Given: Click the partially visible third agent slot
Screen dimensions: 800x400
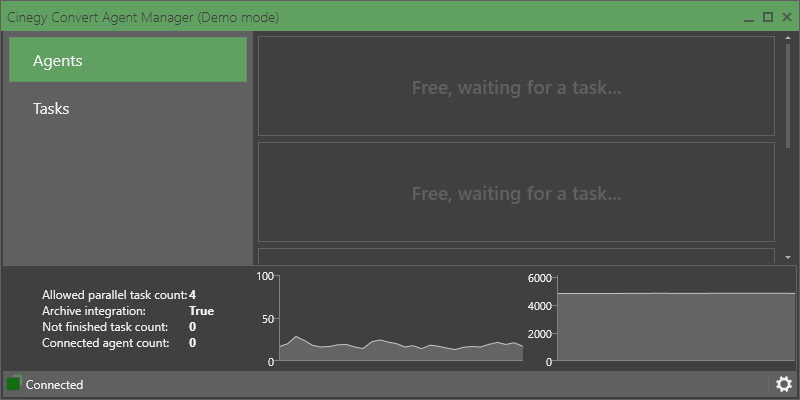Looking at the screenshot, I should pyautogui.click(x=516, y=256).
